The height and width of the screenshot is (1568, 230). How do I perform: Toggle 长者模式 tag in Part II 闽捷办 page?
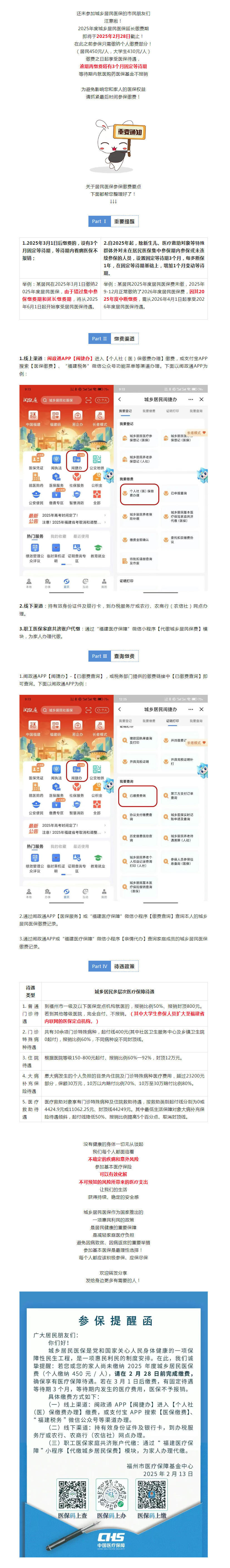196,433
